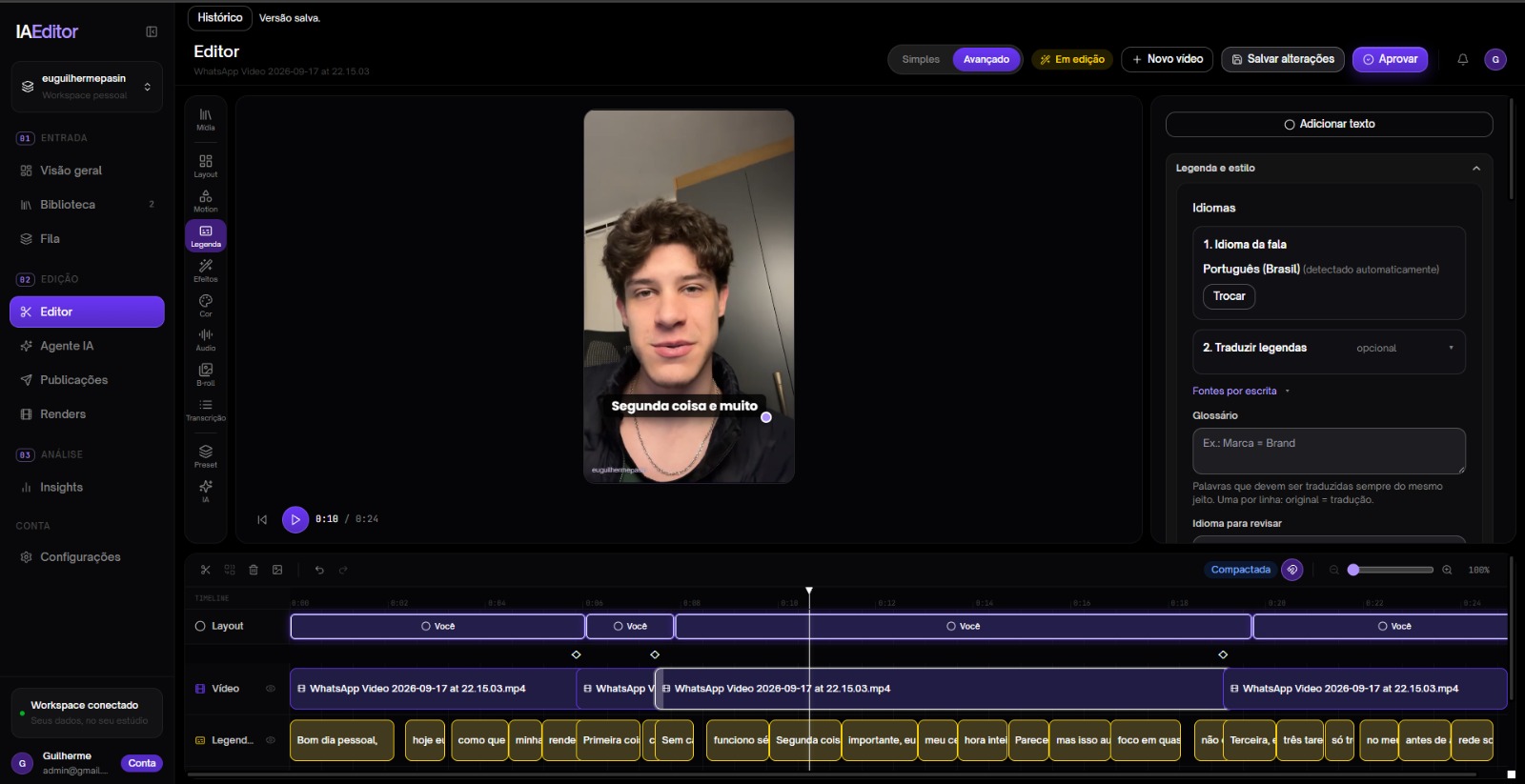Image resolution: width=1525 pixels, height=784 pixels.
Task: Go to Visão geral in sidebar
Action: (87, 171)
